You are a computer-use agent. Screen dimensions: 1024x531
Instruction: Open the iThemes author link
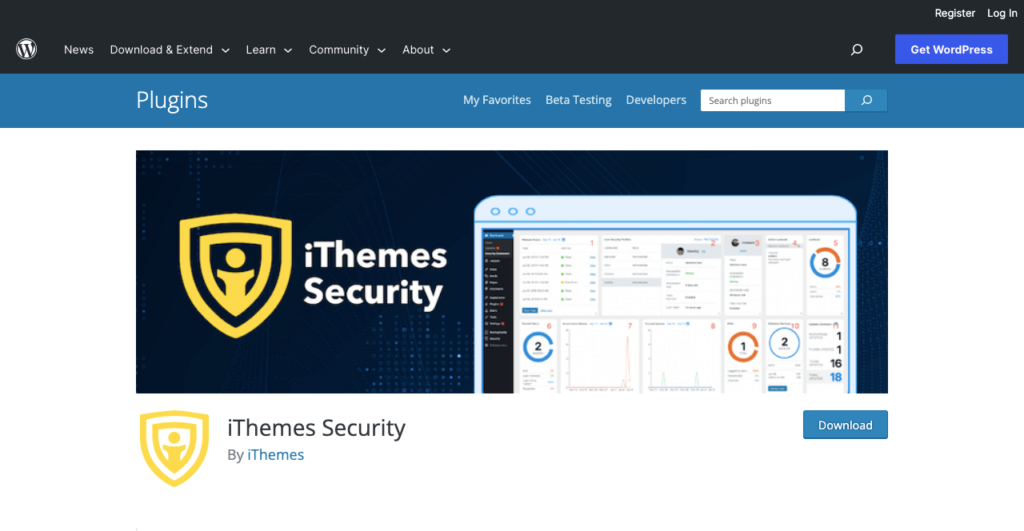(276, 455)
